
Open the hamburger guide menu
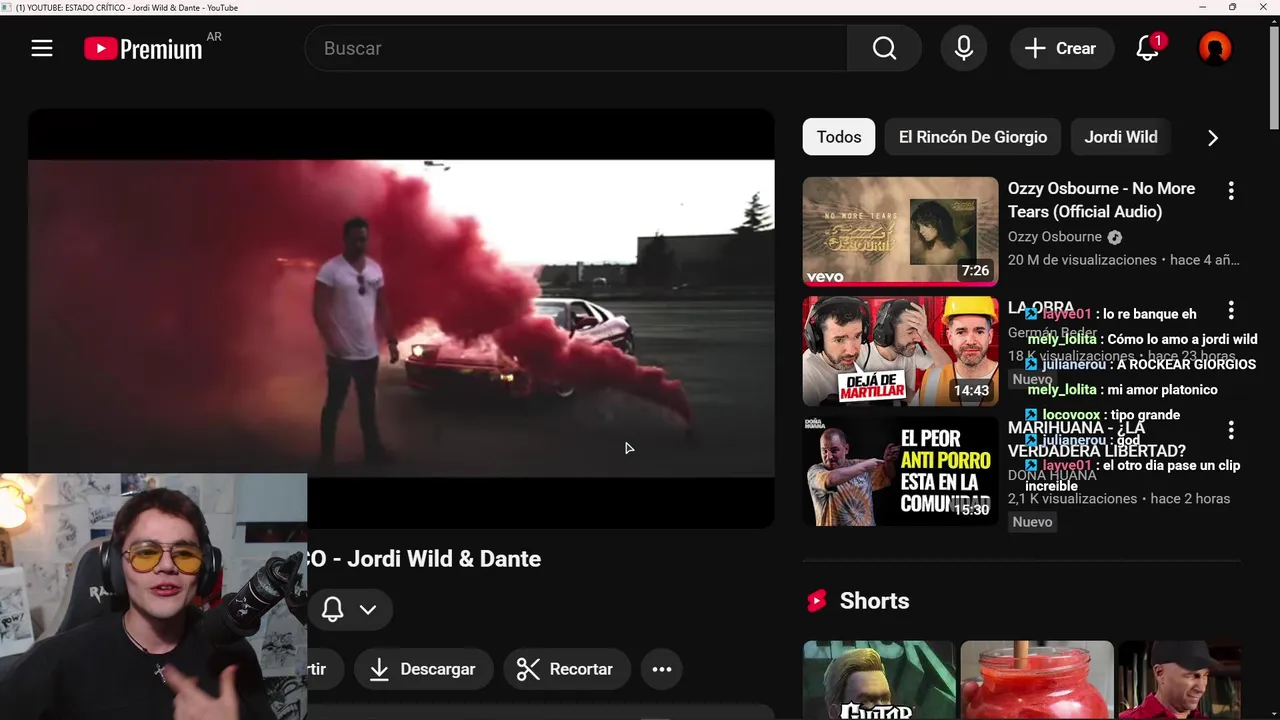click(x=42, y=48)
